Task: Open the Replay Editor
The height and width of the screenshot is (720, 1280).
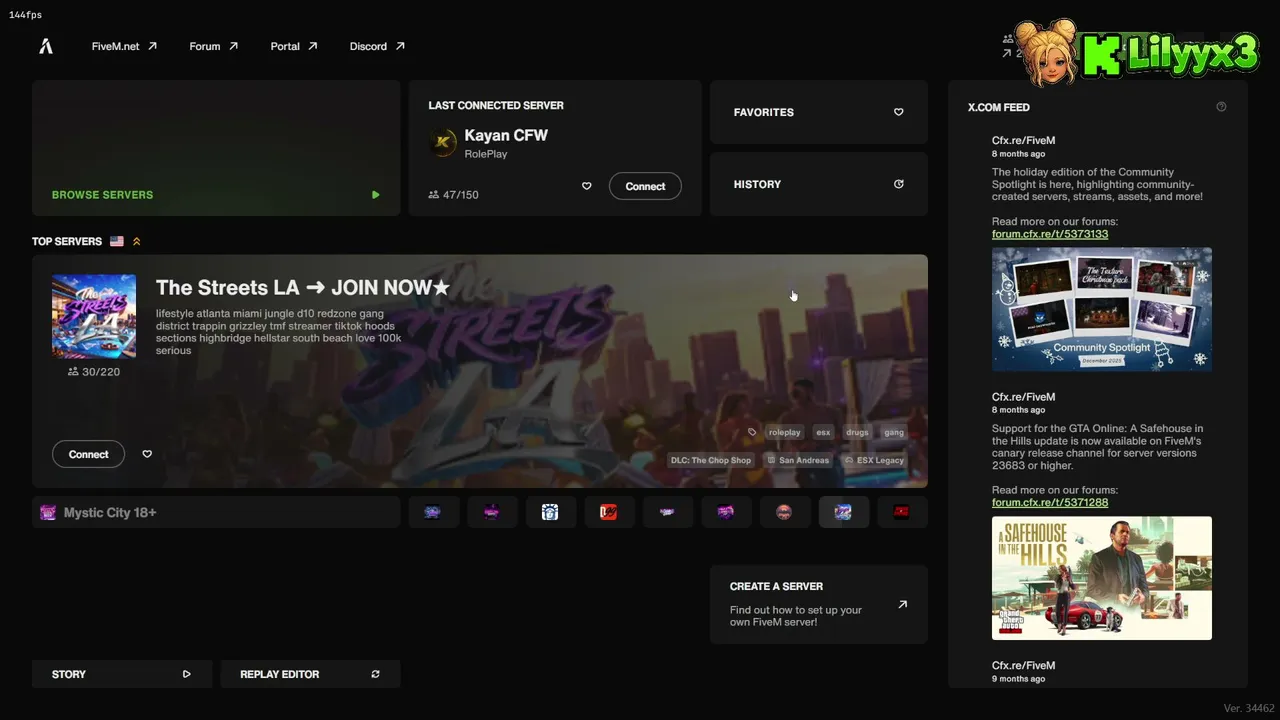Action: tap(310, 674)
